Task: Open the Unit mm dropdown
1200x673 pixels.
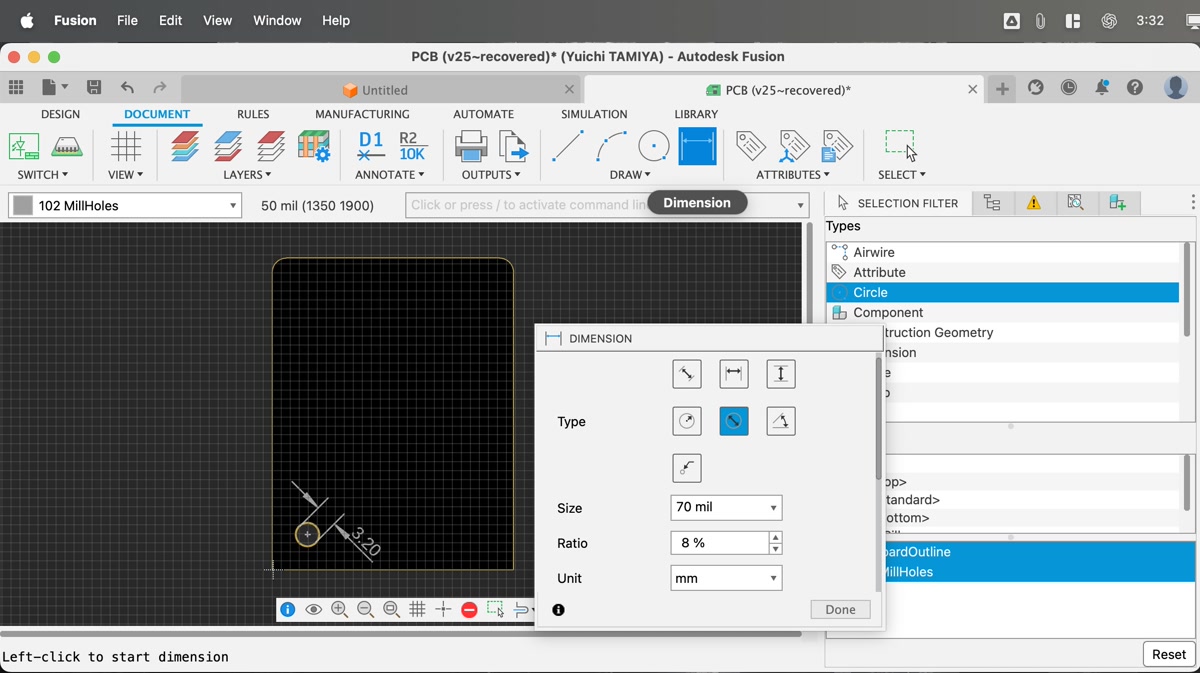Action: (726, 578)
